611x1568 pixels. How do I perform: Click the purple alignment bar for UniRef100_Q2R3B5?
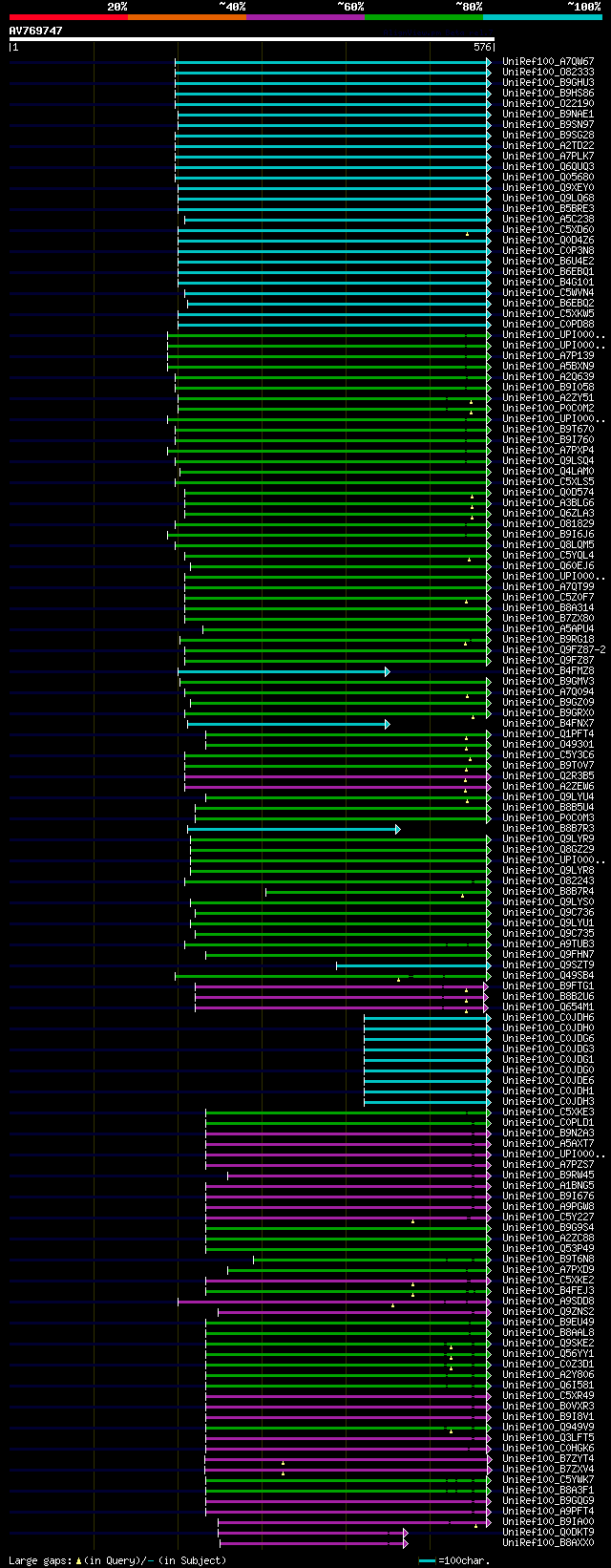(338, 776)
